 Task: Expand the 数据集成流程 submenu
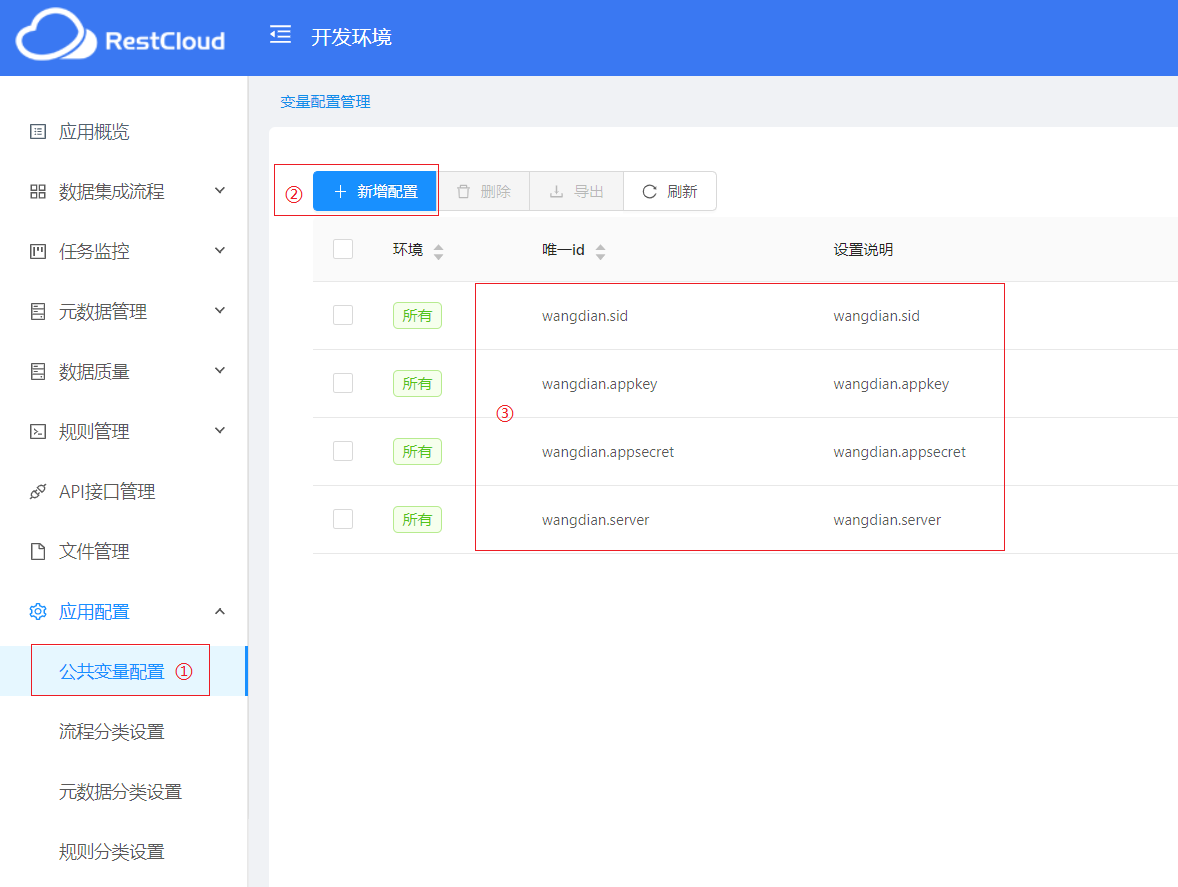click(220, 191)
